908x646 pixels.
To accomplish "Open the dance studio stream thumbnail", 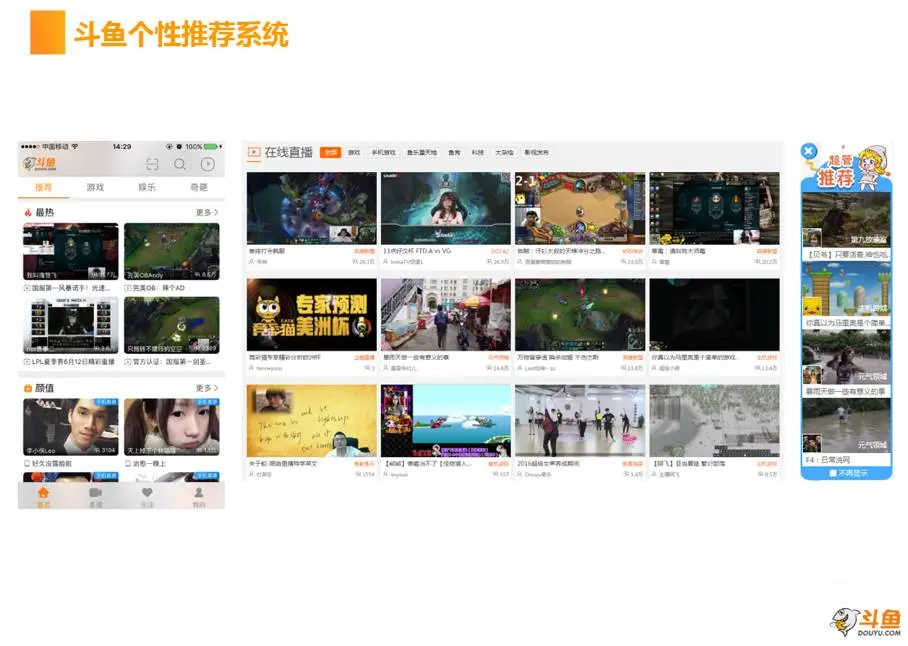I will click(x=580, y=421).
